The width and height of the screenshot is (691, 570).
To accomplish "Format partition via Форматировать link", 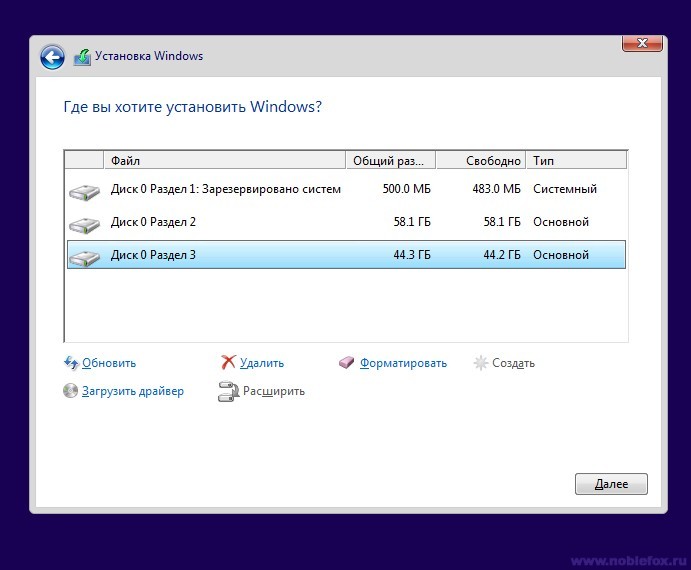I will (x=403, y=363).
